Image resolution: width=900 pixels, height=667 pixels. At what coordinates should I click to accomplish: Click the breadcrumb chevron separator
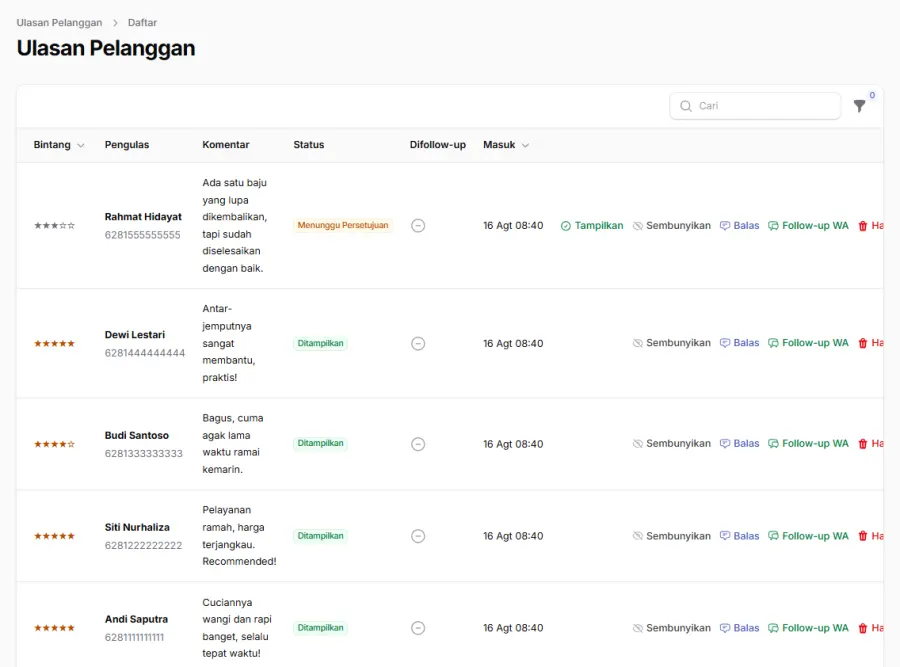(115, 23)
